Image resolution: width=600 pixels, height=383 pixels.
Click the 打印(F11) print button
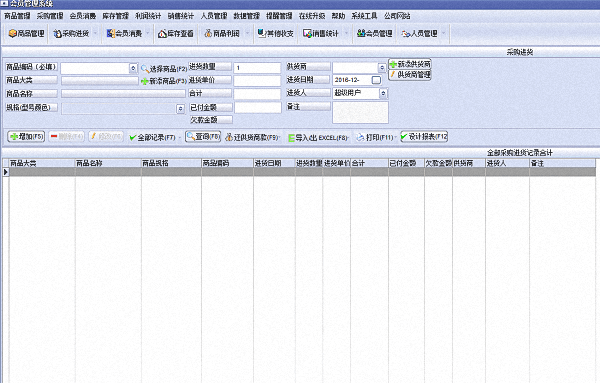[x=375, y=137]
